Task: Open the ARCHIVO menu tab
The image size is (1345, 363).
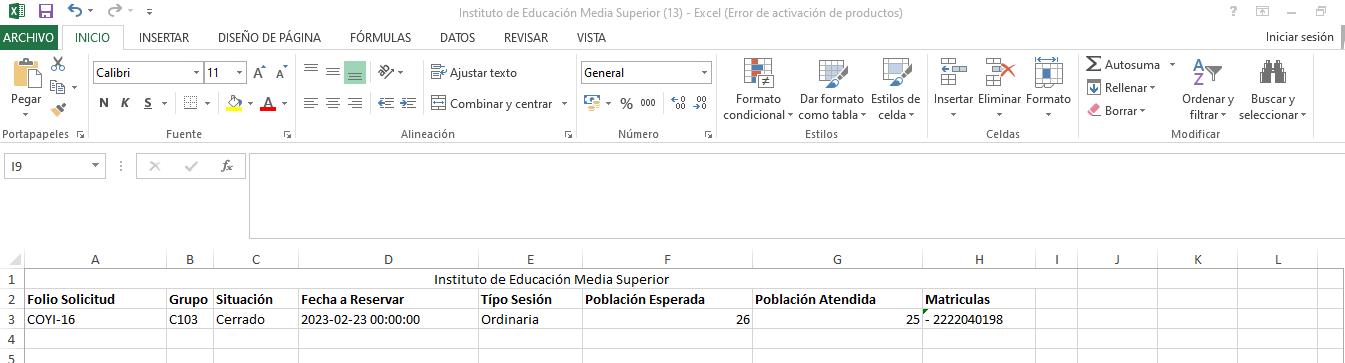Action: 28,38
